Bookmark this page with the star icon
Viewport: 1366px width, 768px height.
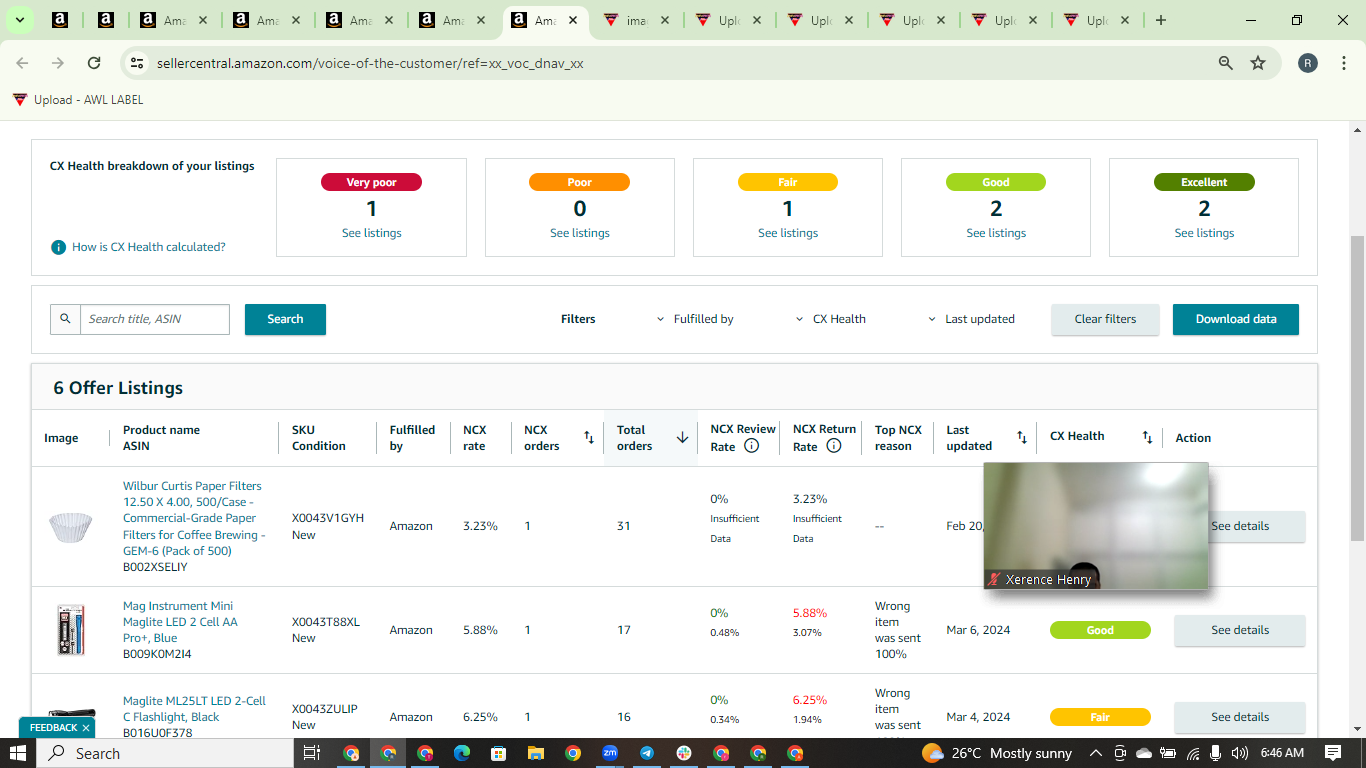tap(1258, 63)
